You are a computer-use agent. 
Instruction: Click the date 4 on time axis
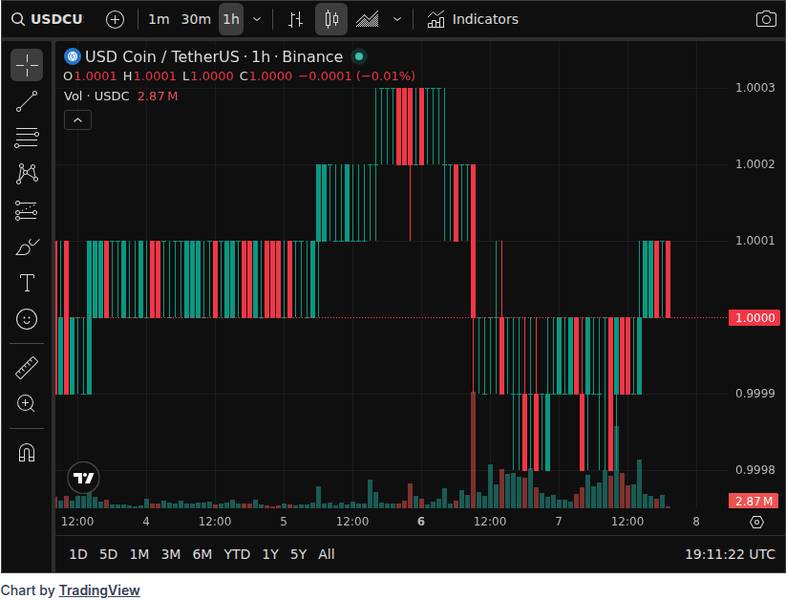pos(145,521)
